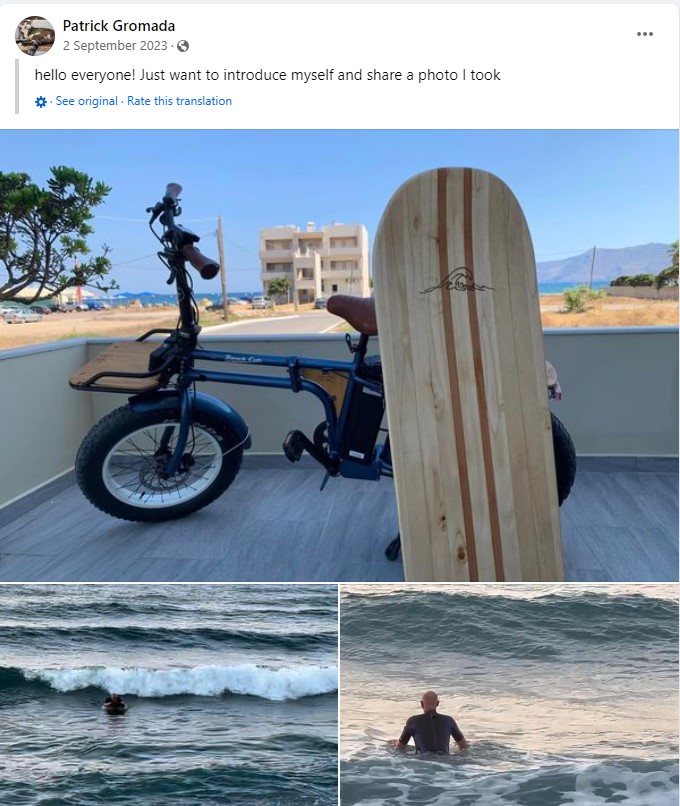Viewport: 680px width, 806px height.
Task: Open the photo of bald man in wetsuit
Action: click(509, 695)
